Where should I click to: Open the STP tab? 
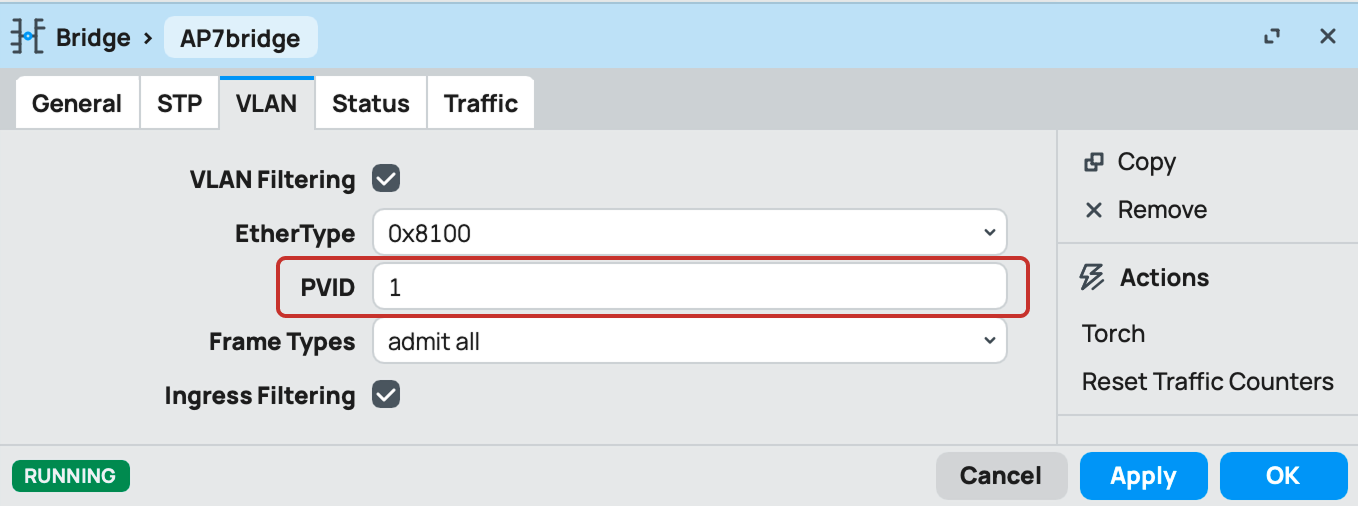point(180,103)
